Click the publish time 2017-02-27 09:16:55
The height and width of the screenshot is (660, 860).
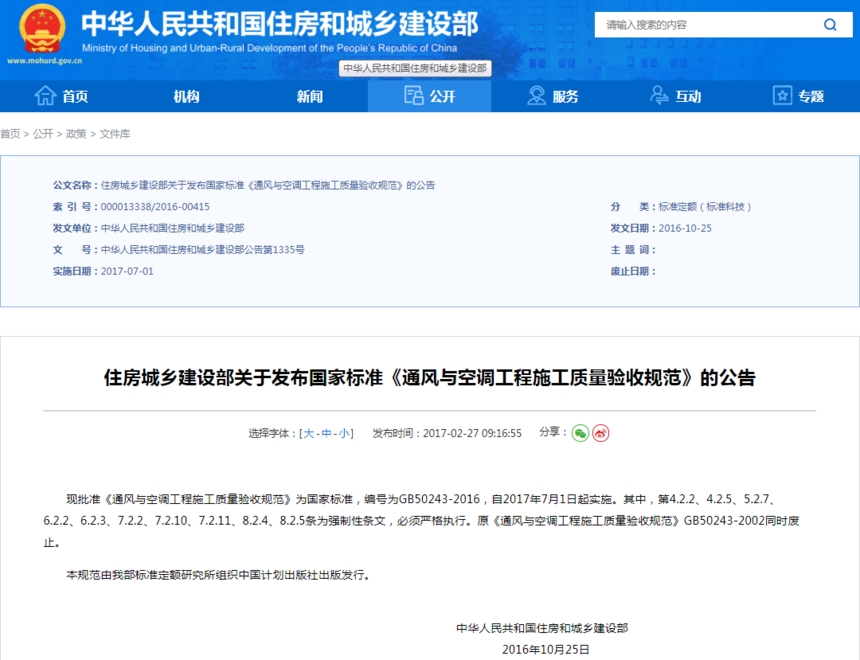[x=472, y=433]
